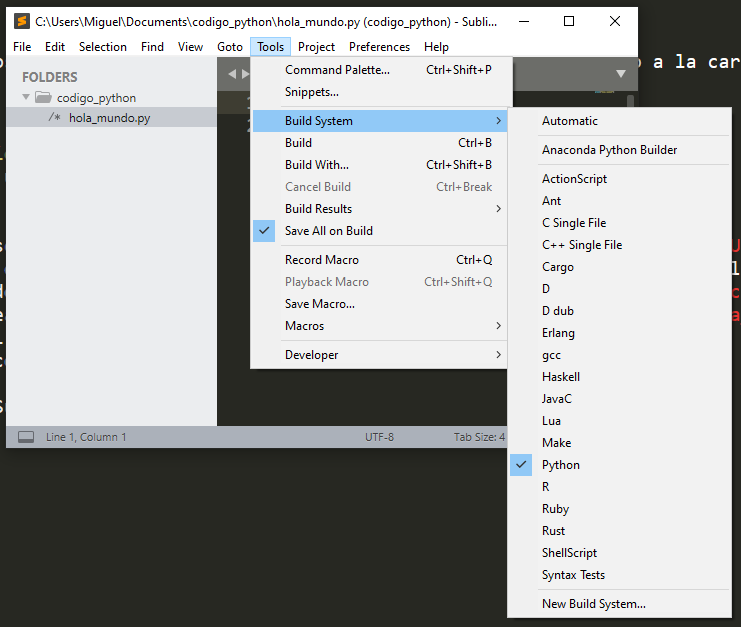The image size is (741, 627).
Task: Select Build With from Tools menu
Action: [x=316, y=165]
